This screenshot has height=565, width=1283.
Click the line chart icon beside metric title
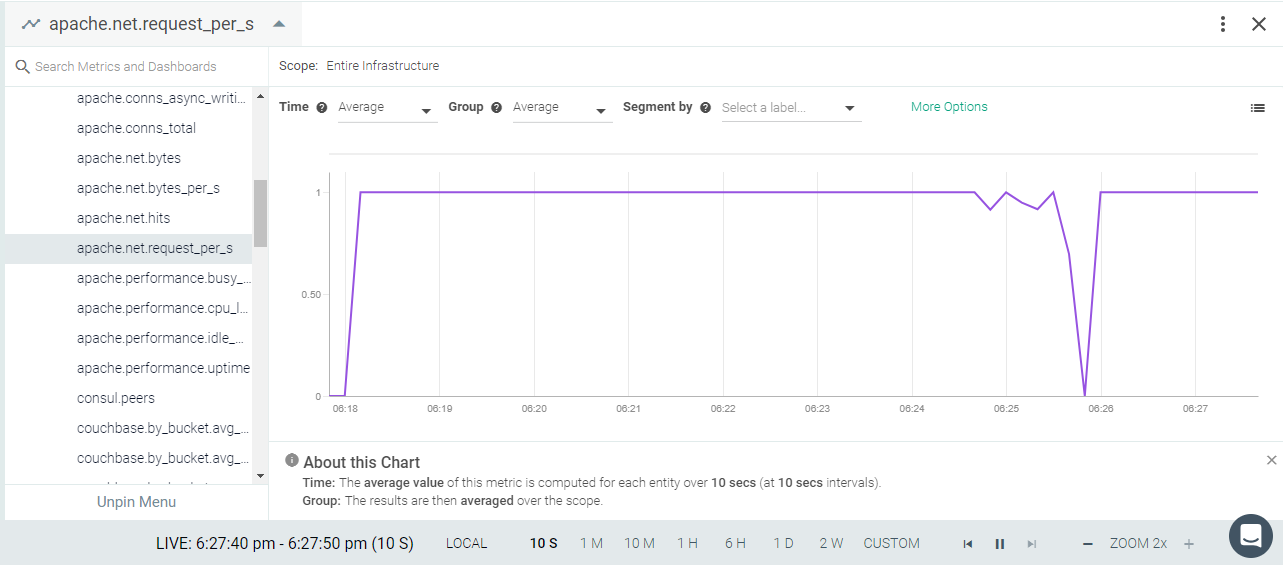(x=31, y=24)
